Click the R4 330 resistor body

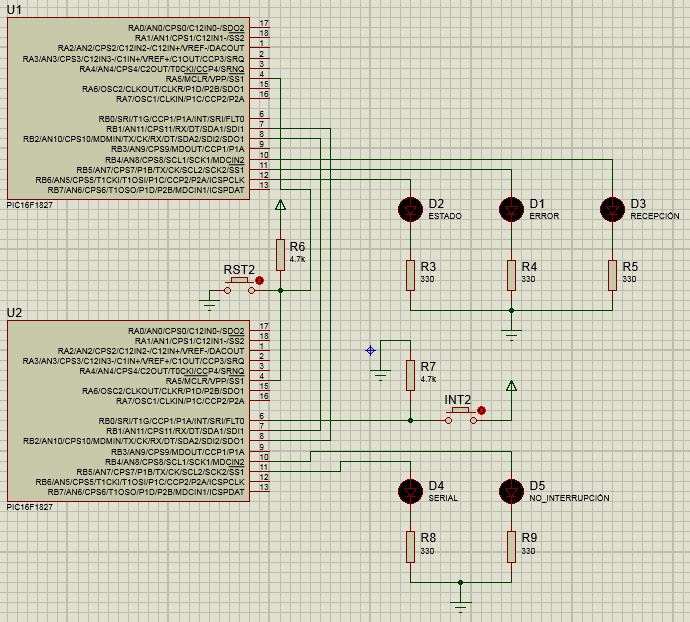click(511, 275)
